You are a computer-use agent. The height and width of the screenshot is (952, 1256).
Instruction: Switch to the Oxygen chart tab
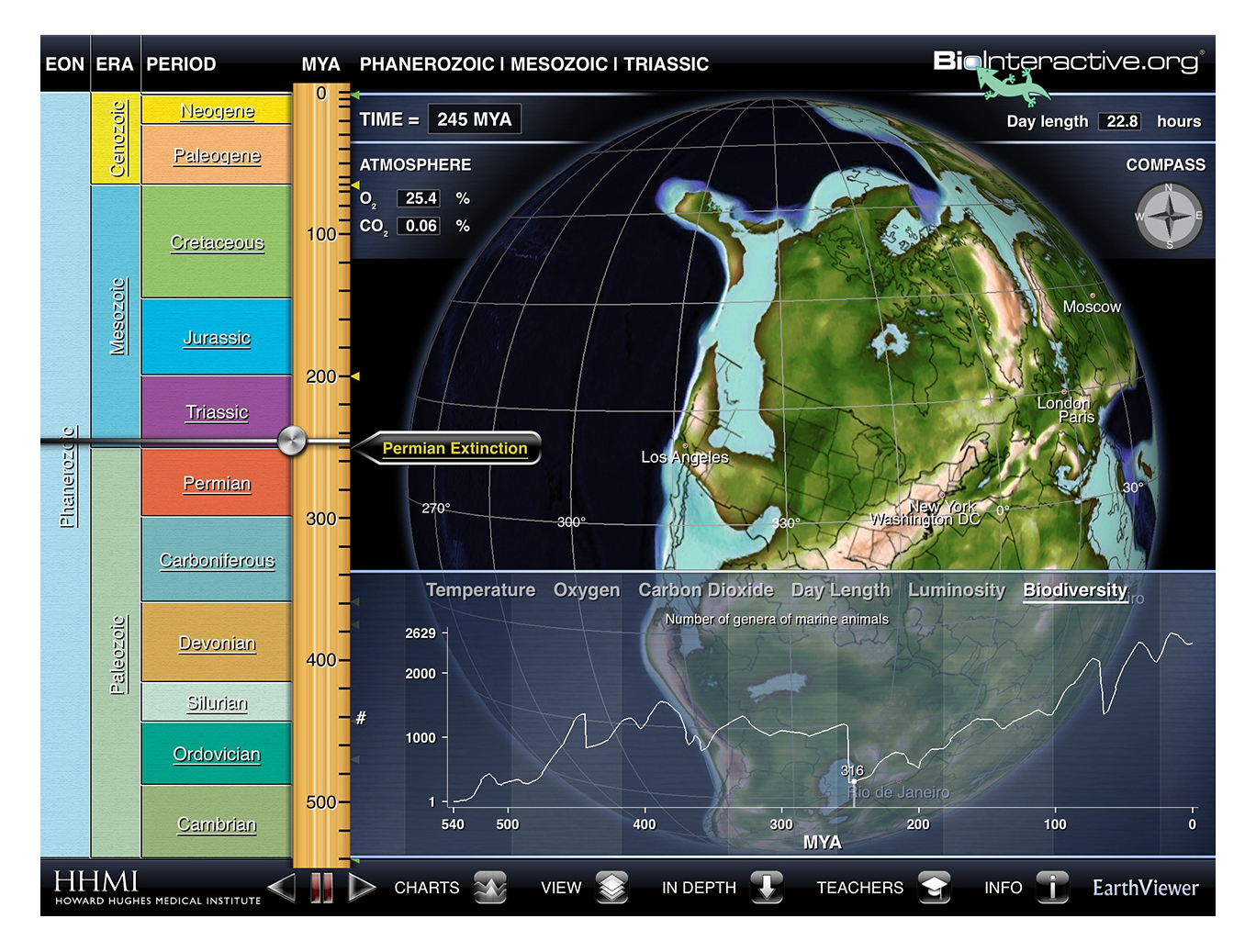[586, 590]
